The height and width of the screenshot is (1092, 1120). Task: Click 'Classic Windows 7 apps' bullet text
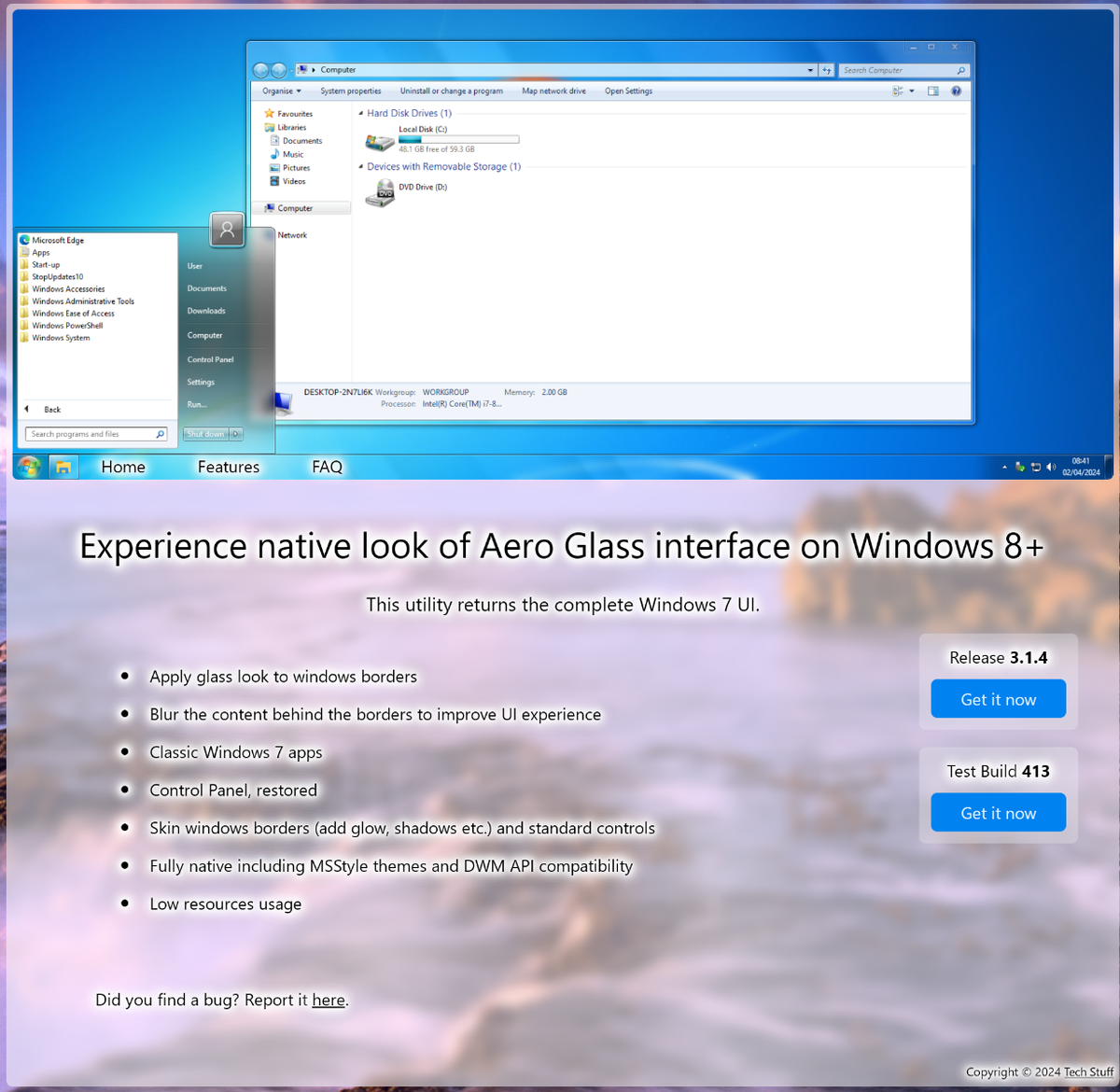236,752
